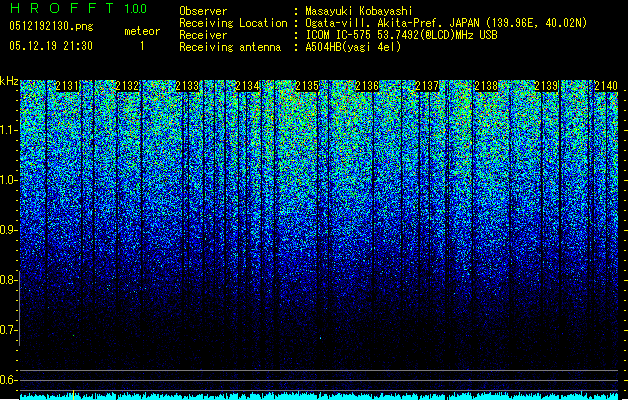The width and height of the screenshot is (629, 400).
Task: Click the 2135 time marker
Action: coord(307,86)
